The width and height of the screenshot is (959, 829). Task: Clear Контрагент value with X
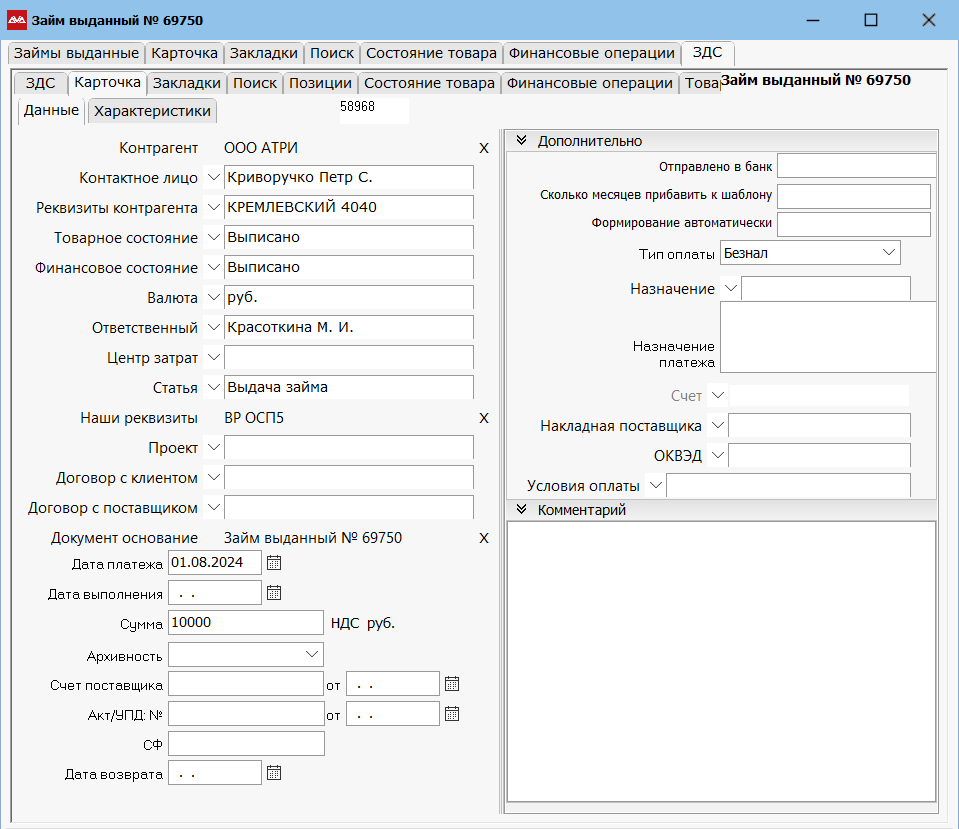tap(484, 148)
